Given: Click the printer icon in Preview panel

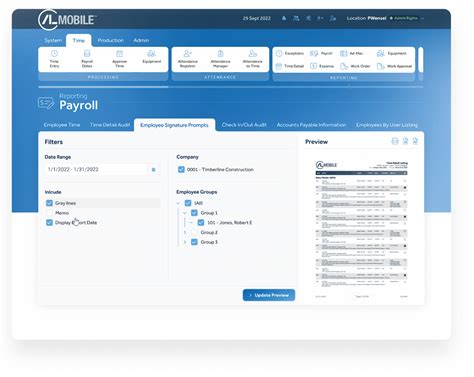Looking at the screenshot, I should [x=395, y=141].
